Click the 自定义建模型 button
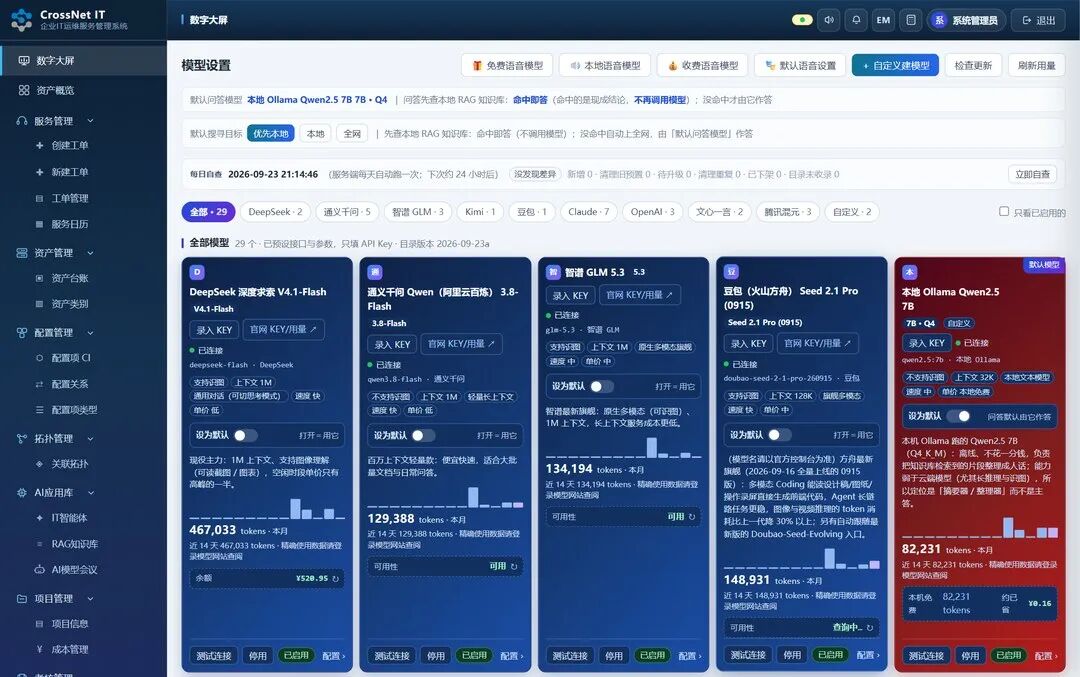This screenshot has width=1080, height=677. (x=895, y=65)
